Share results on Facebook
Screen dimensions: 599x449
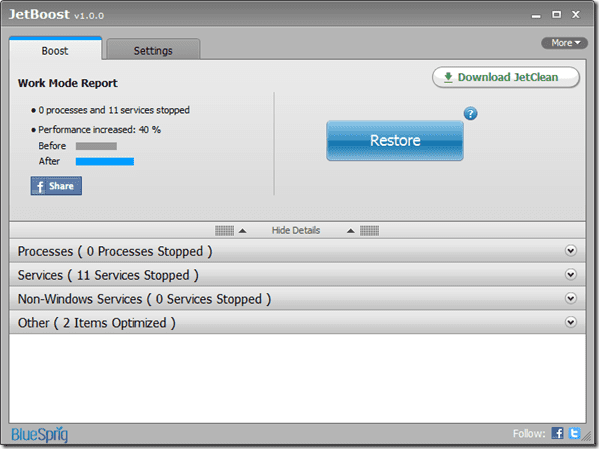56,186
